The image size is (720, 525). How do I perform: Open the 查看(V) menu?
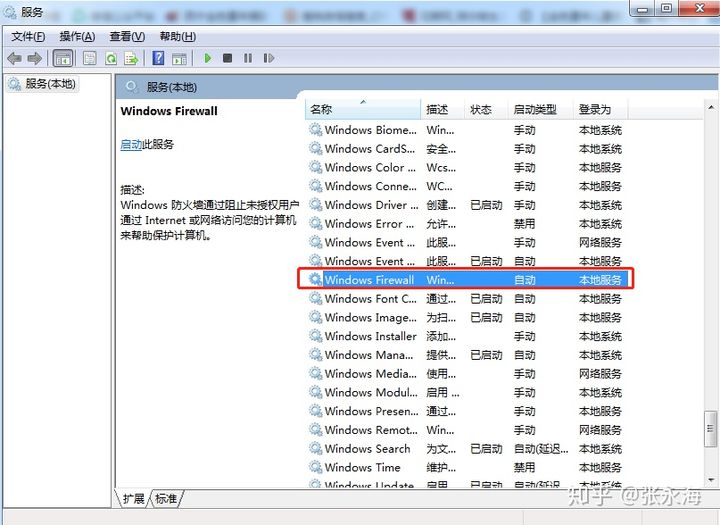click(127, 37)
